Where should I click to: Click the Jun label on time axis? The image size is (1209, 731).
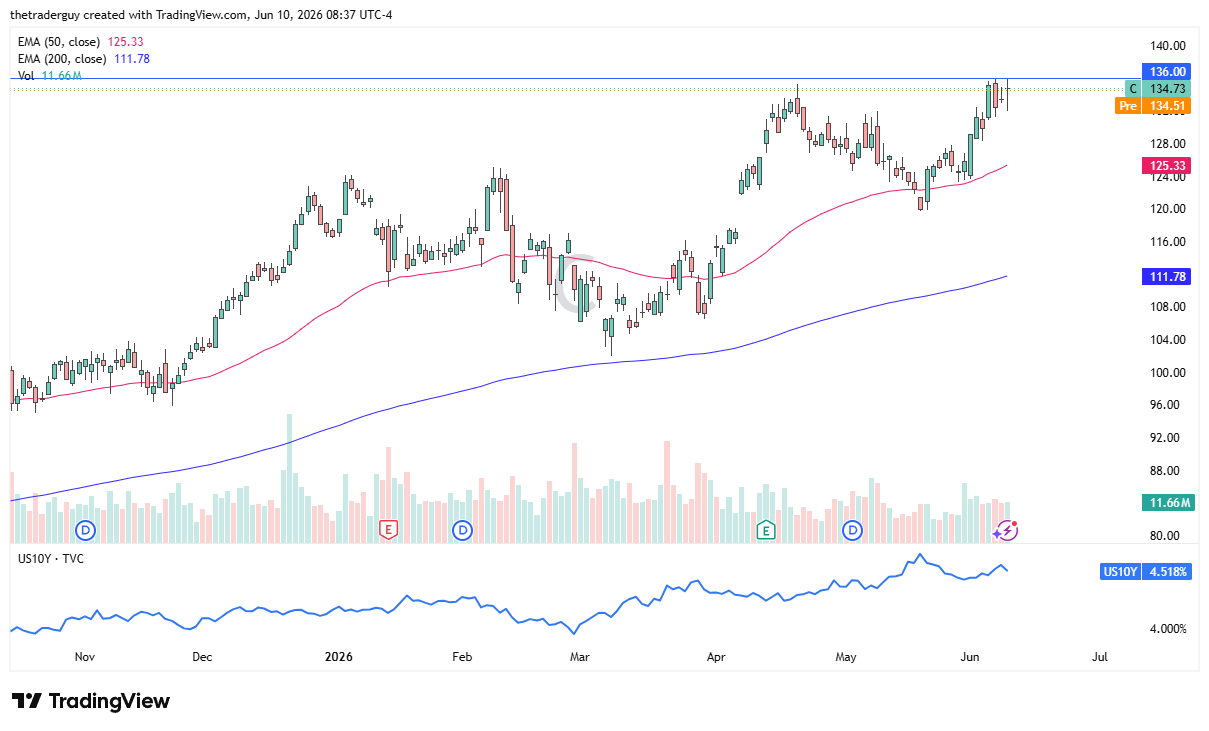(968, 657)
